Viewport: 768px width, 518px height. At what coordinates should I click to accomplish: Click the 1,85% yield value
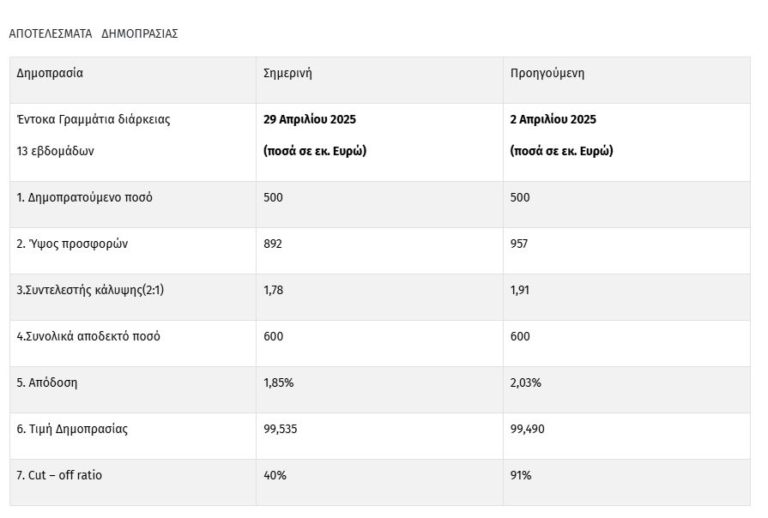point(278,383)
